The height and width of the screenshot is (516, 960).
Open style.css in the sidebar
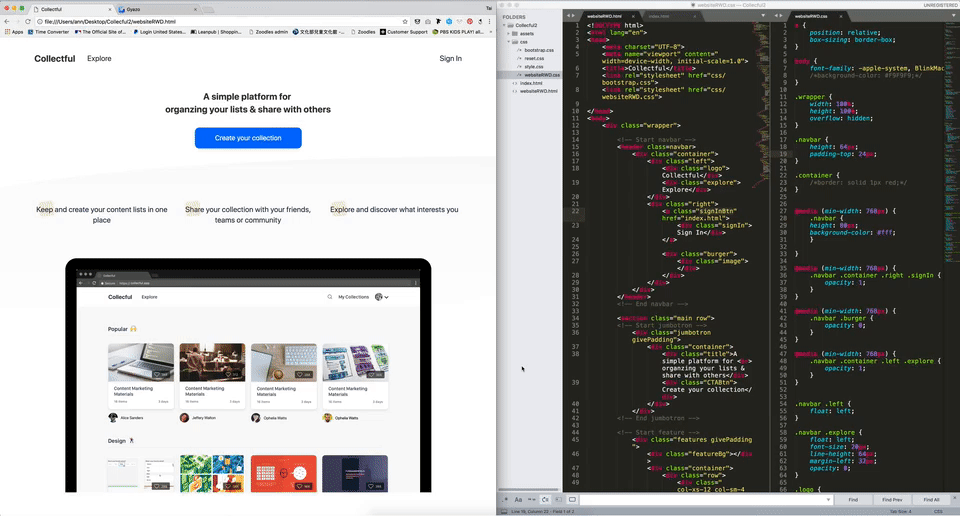[x=533, y=67]
